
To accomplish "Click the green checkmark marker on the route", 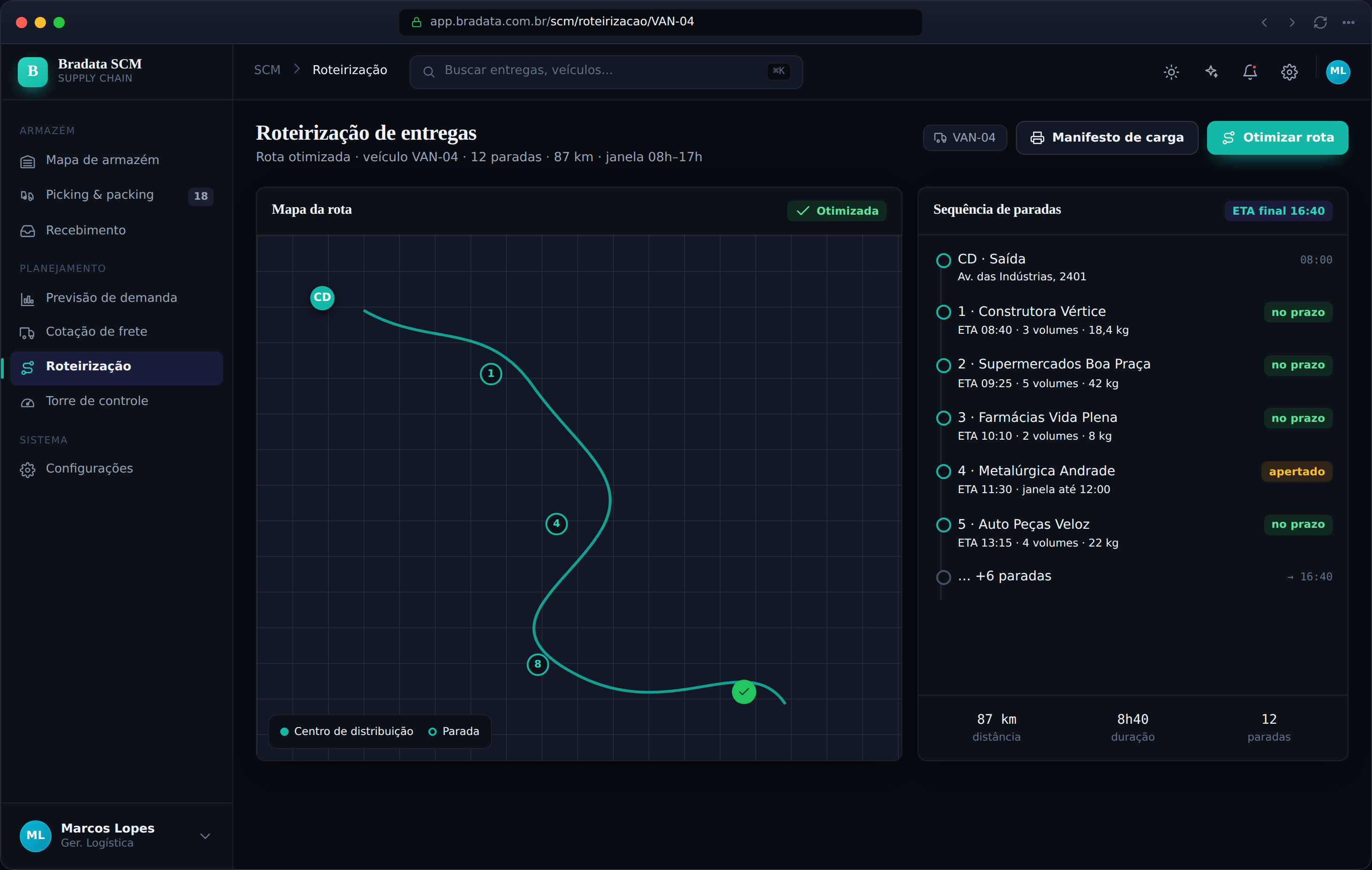I will click(x=744, y=692).
